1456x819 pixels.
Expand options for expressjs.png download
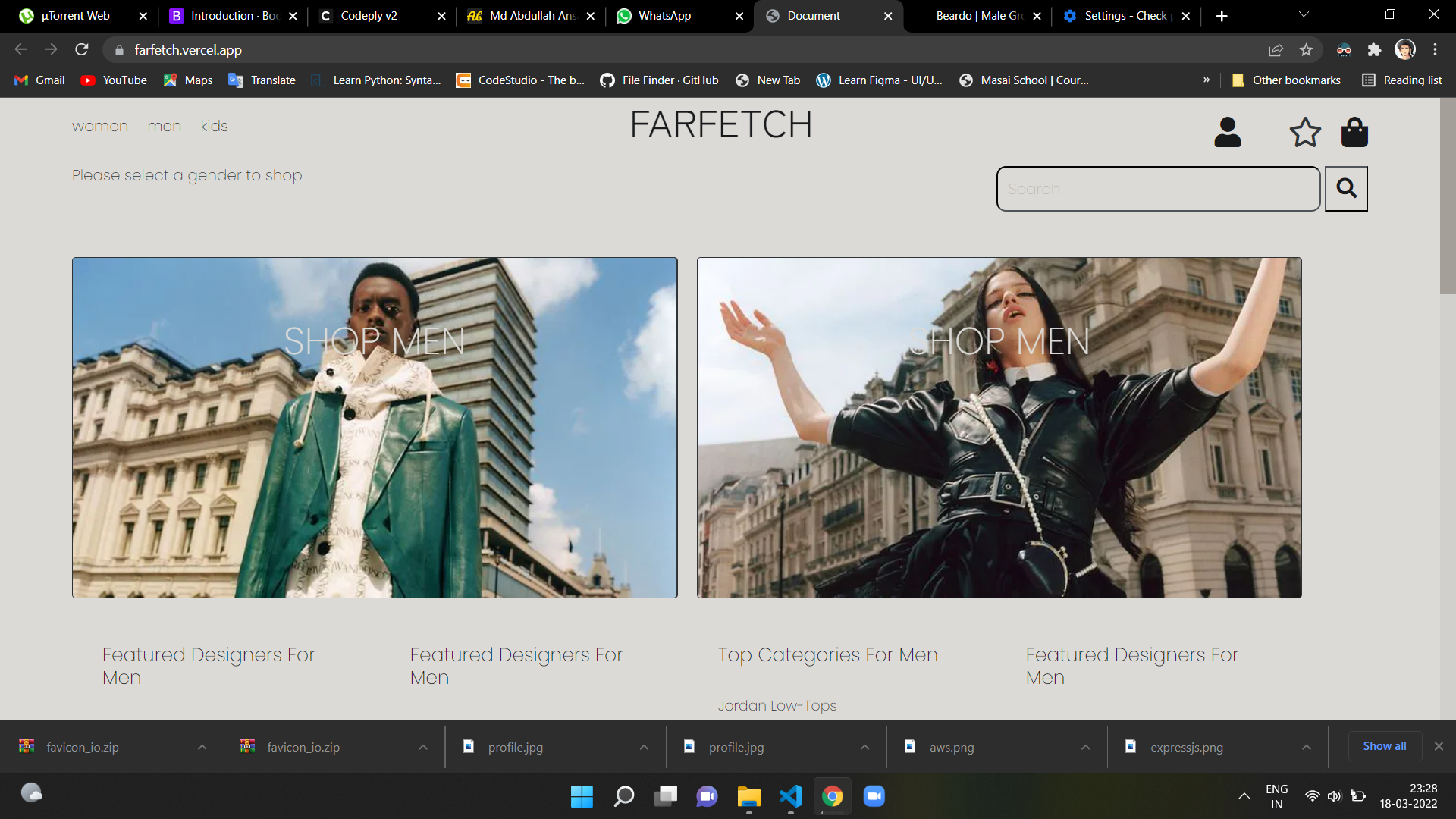tap(1306, 748)
